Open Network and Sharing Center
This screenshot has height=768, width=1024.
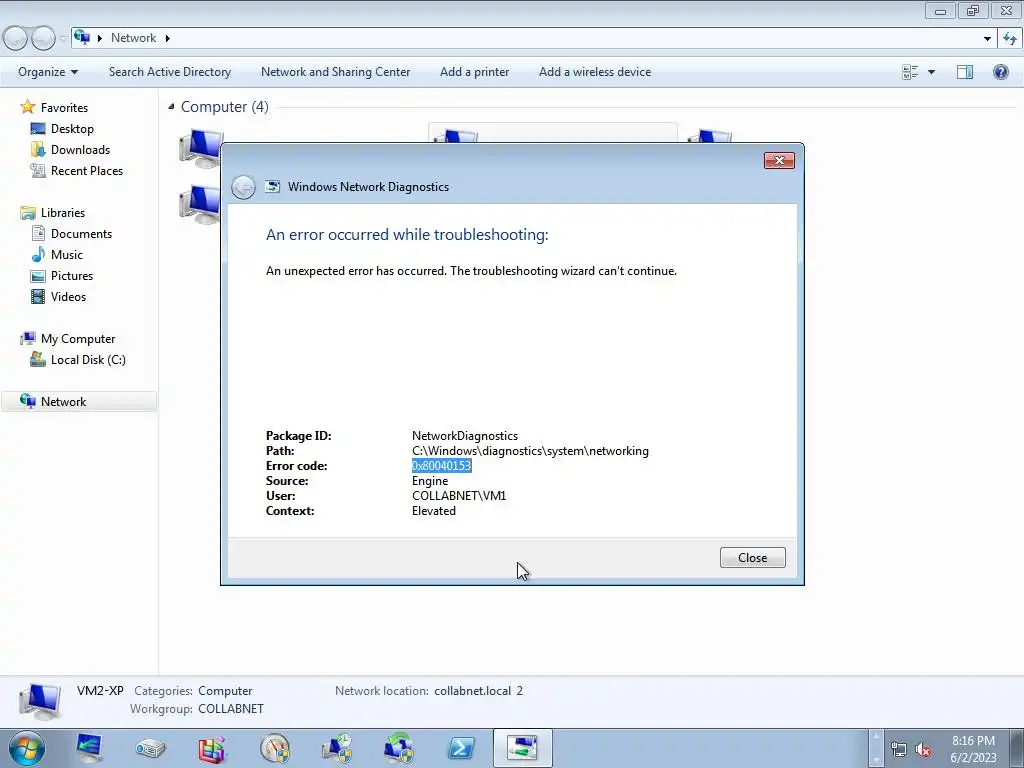click(336, 72)
